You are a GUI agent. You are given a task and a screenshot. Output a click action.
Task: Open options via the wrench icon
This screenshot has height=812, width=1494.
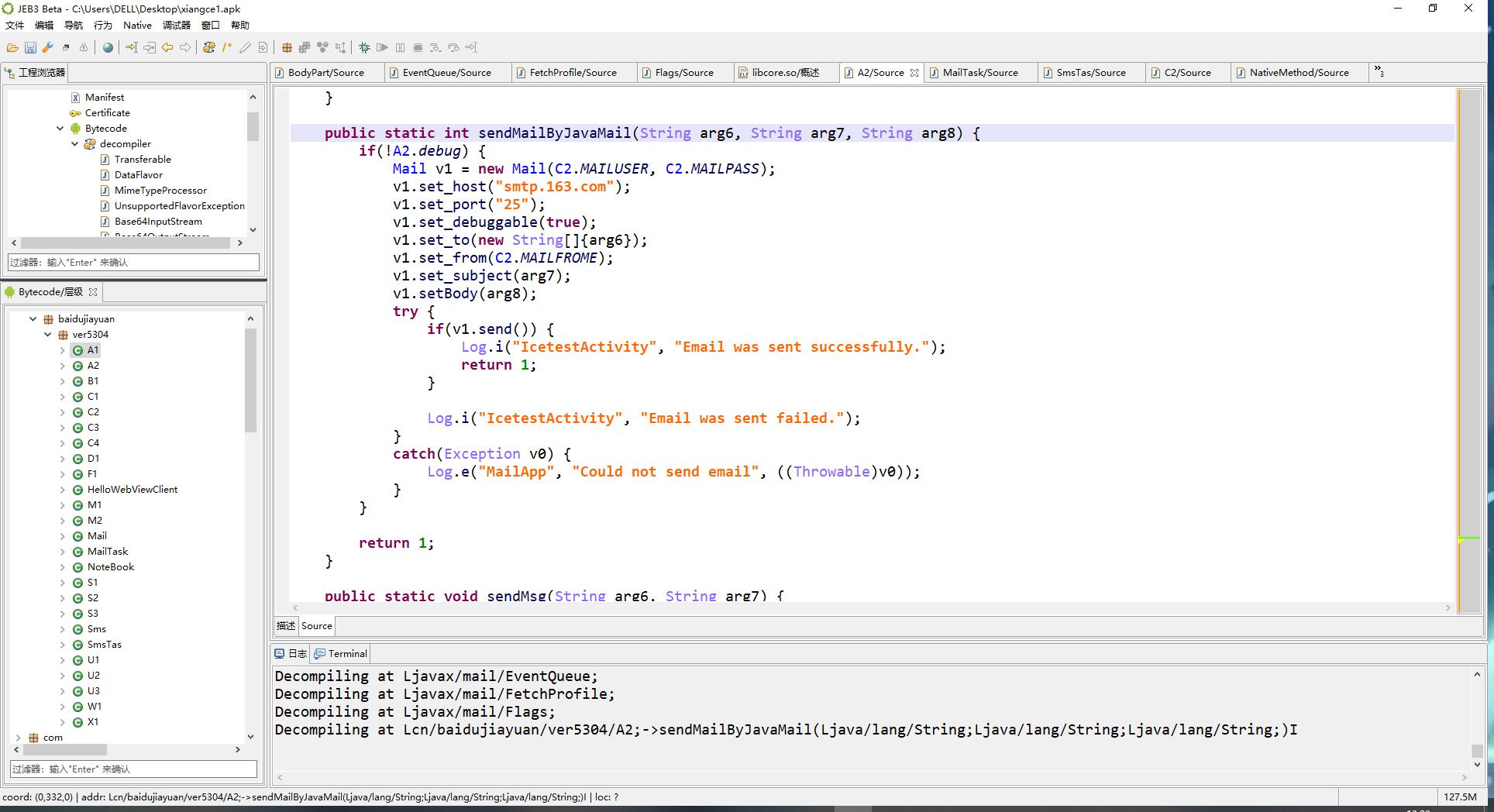(x=48, y=47)
